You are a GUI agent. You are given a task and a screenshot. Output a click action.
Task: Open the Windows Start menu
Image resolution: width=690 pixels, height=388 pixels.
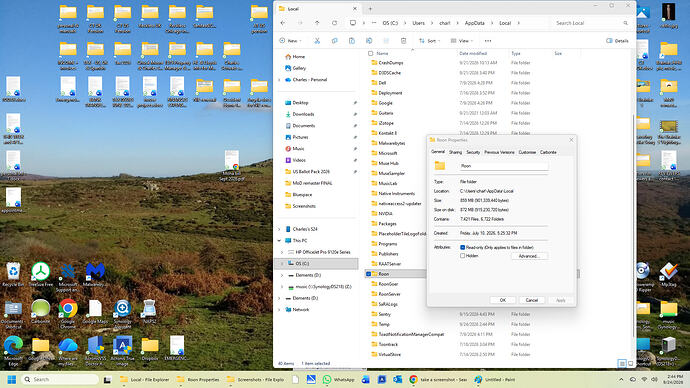[12, 380]
